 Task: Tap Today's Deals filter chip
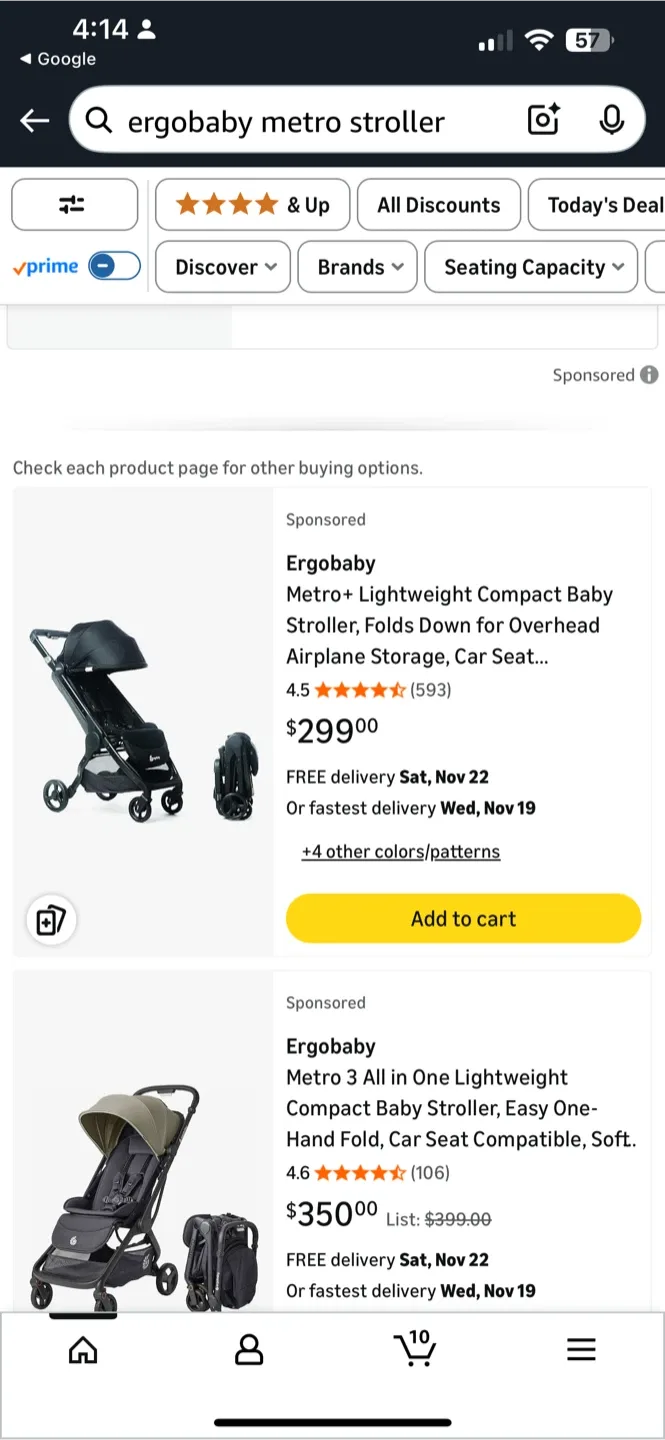coord(610,204)
